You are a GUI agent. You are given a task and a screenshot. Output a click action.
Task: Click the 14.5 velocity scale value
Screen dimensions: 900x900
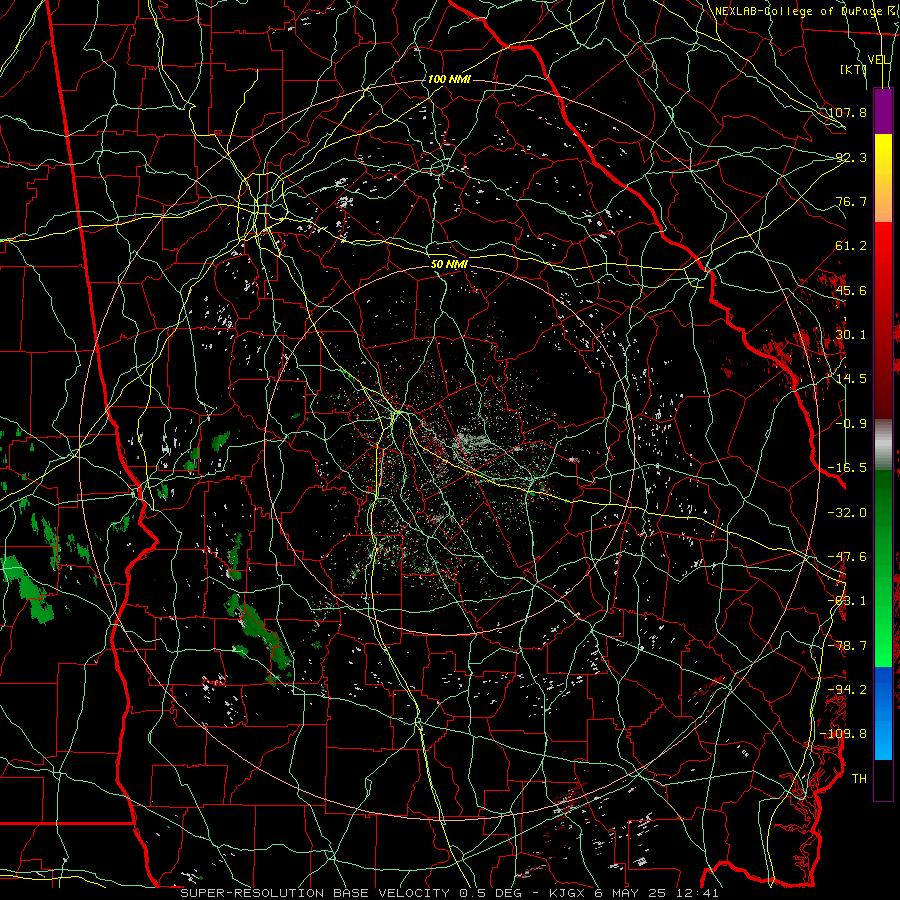click(x=851, y=378)
